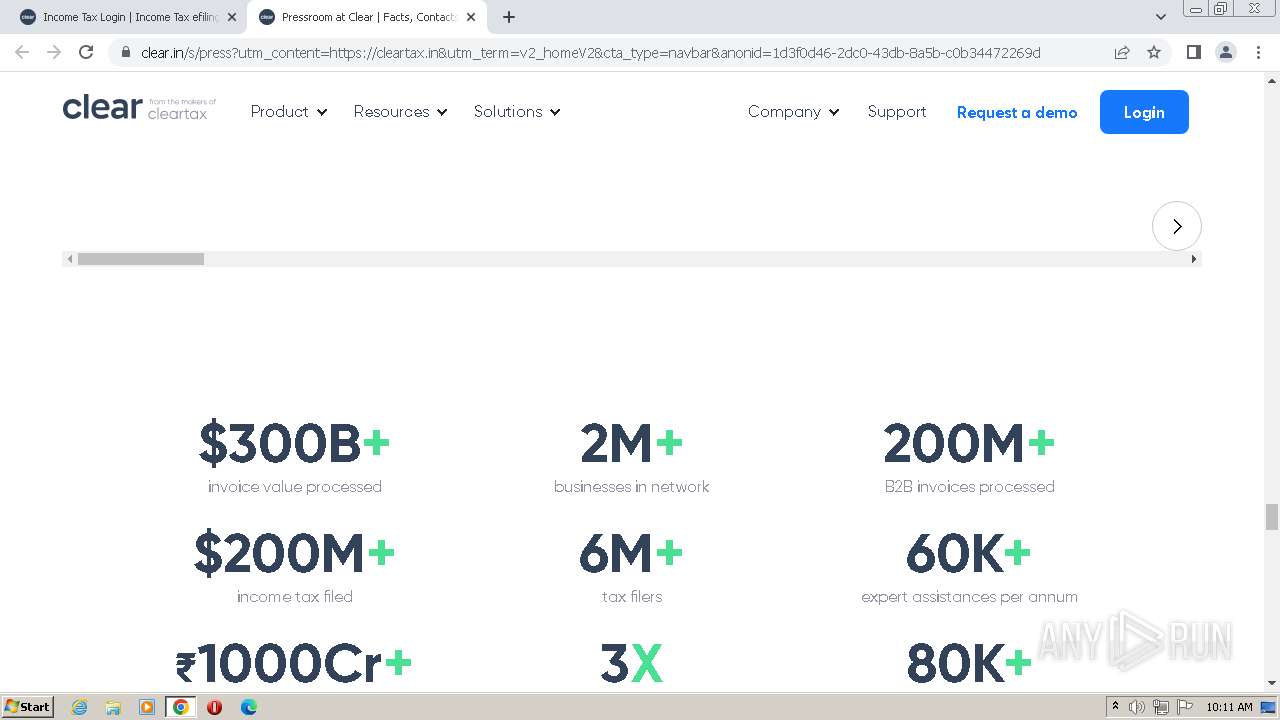The width and height of the screenshot is (1280, 720).
Task: Close the Income Tax Login tab
Action: (232, 17)
